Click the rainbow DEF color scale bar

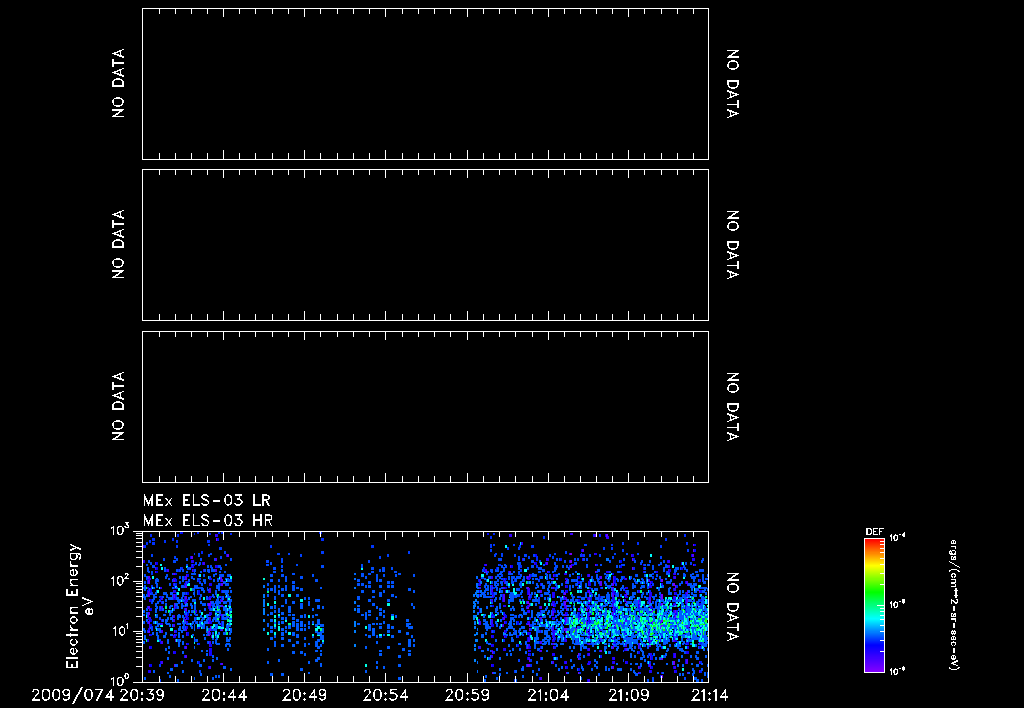click(x=874, y=605)
